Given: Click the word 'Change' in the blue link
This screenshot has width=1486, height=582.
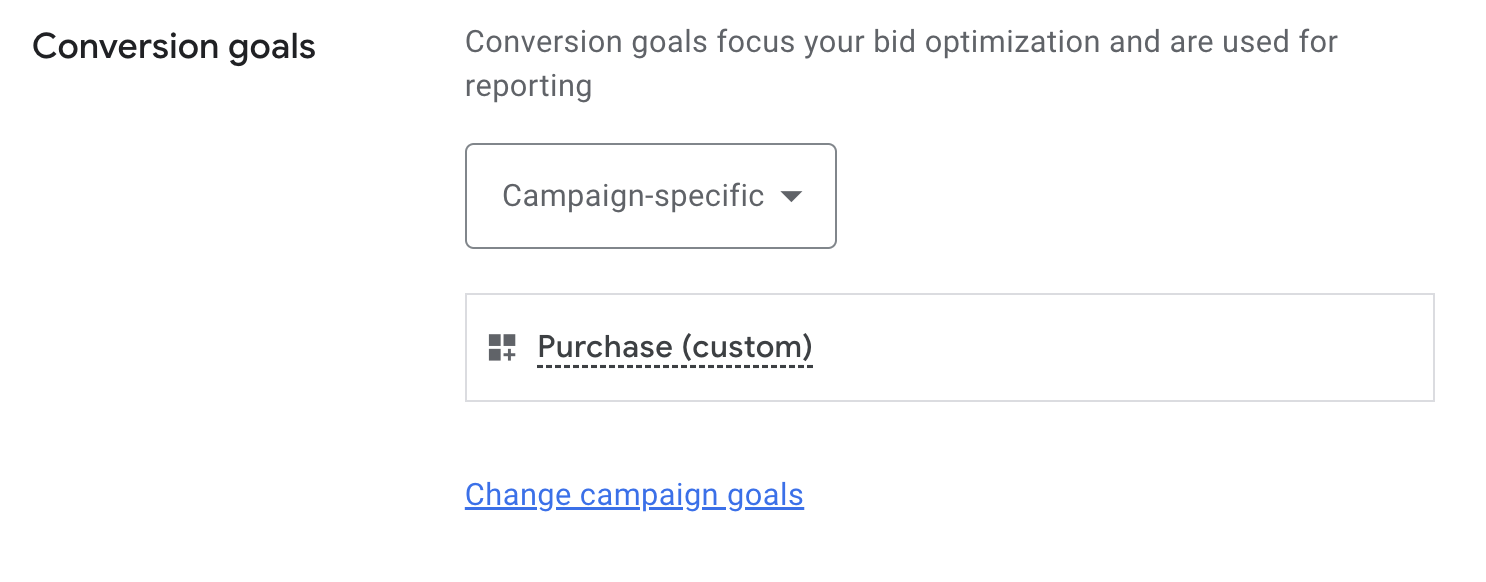Looking at the screenshot, I should click(518, 495).
